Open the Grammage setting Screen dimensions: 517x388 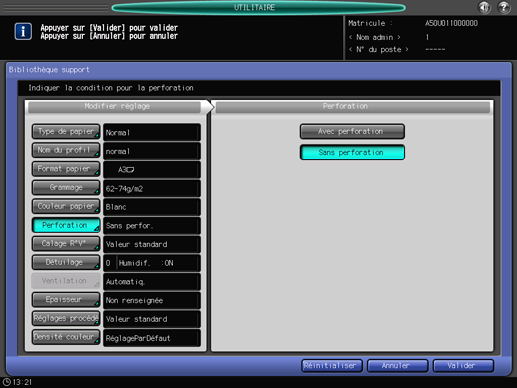66,188
